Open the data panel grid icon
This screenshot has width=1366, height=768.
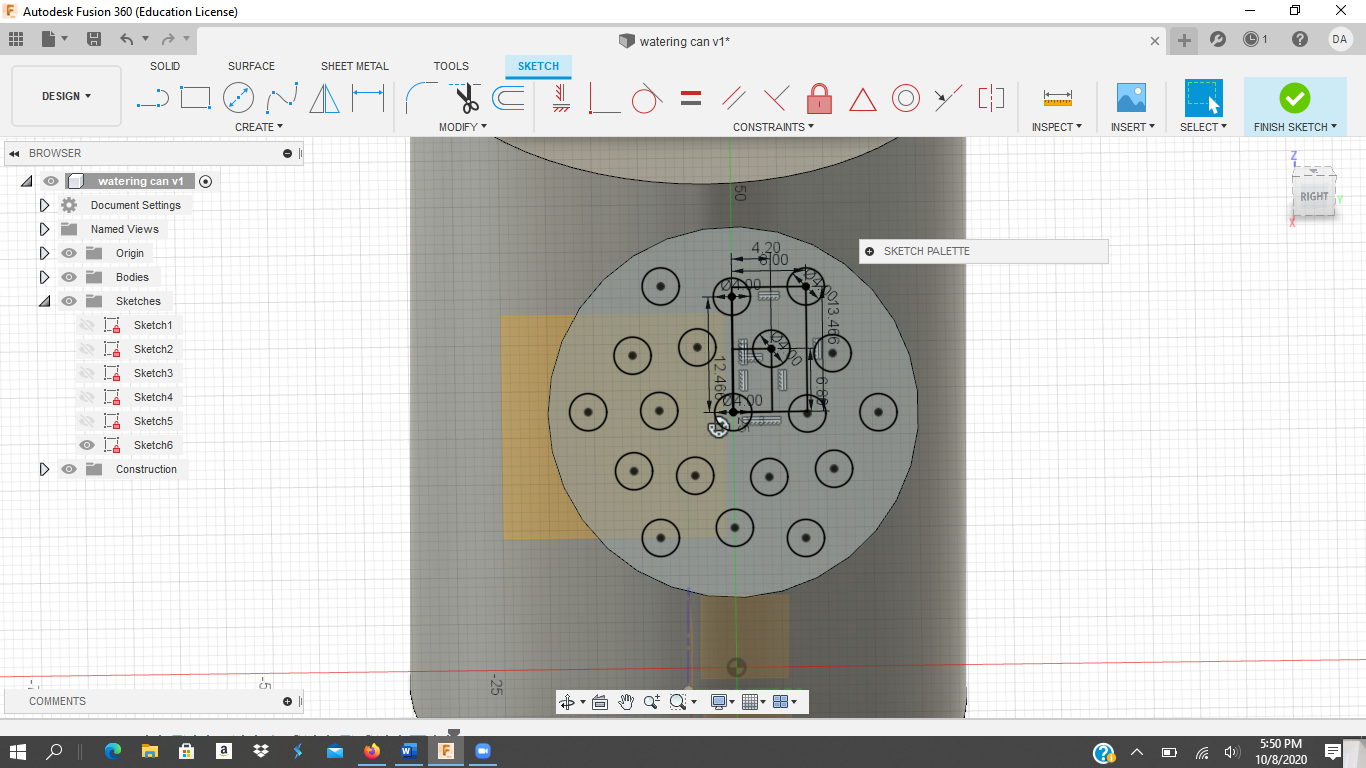coord(15,39)
